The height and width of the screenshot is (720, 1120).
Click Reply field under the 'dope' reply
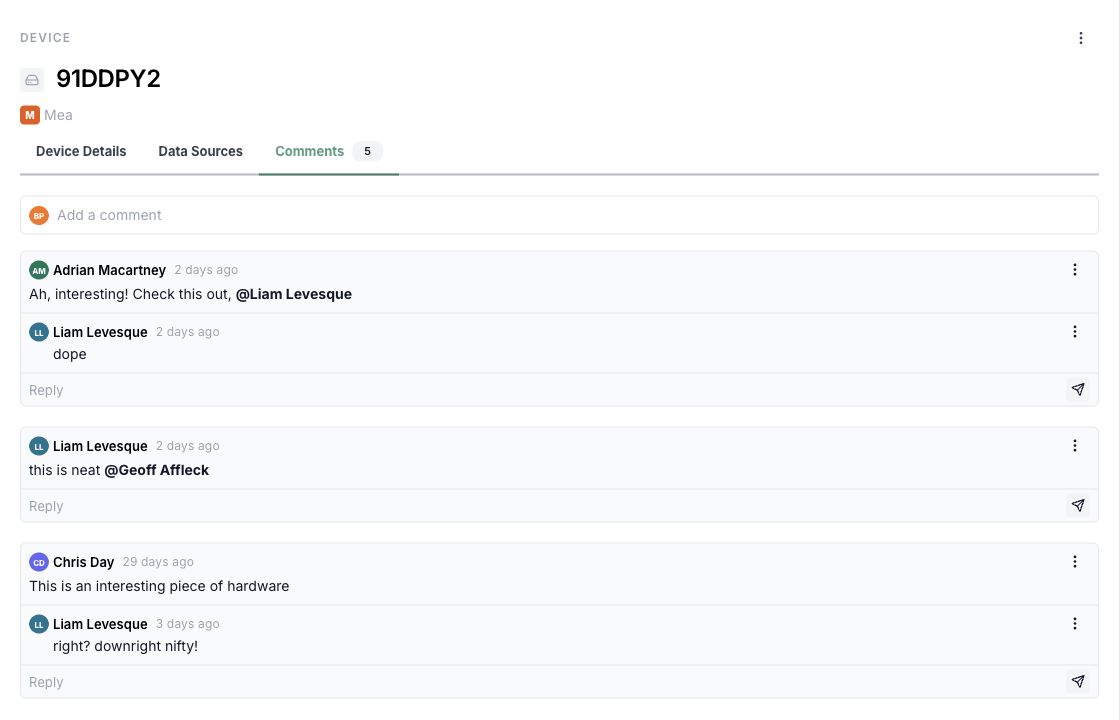(543, 390)
